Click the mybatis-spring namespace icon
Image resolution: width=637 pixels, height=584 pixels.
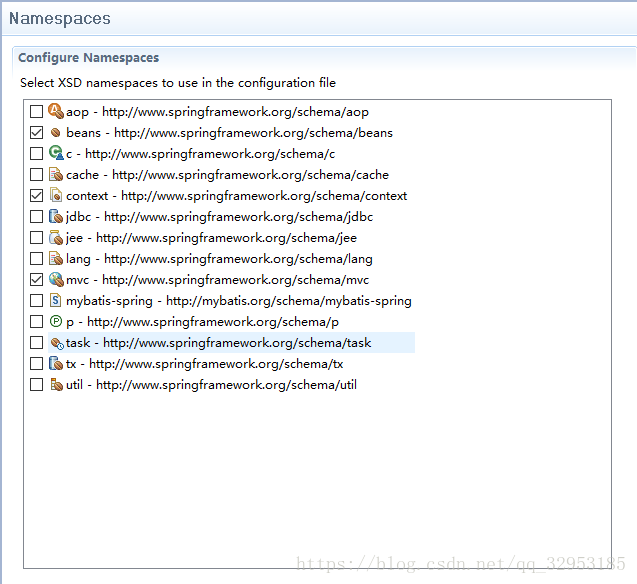pyautogui.click(x=56, y=301)
